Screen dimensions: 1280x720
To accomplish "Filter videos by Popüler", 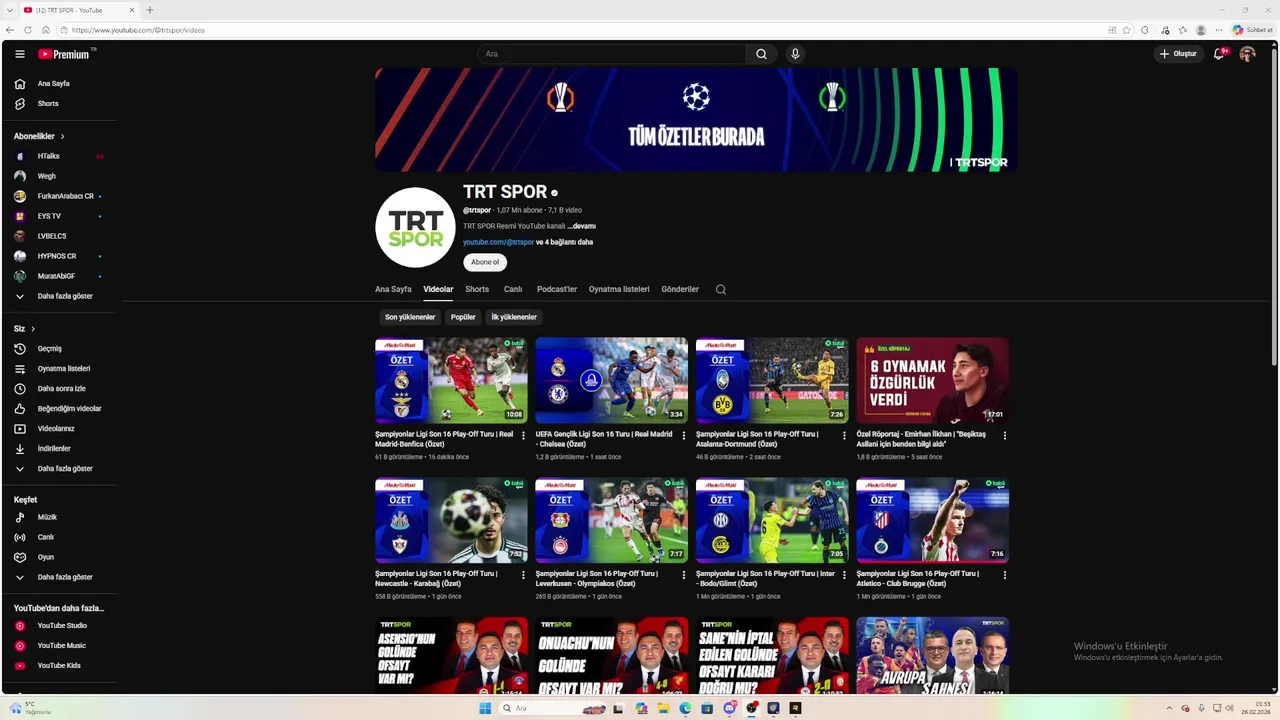I will pos(463,317).
